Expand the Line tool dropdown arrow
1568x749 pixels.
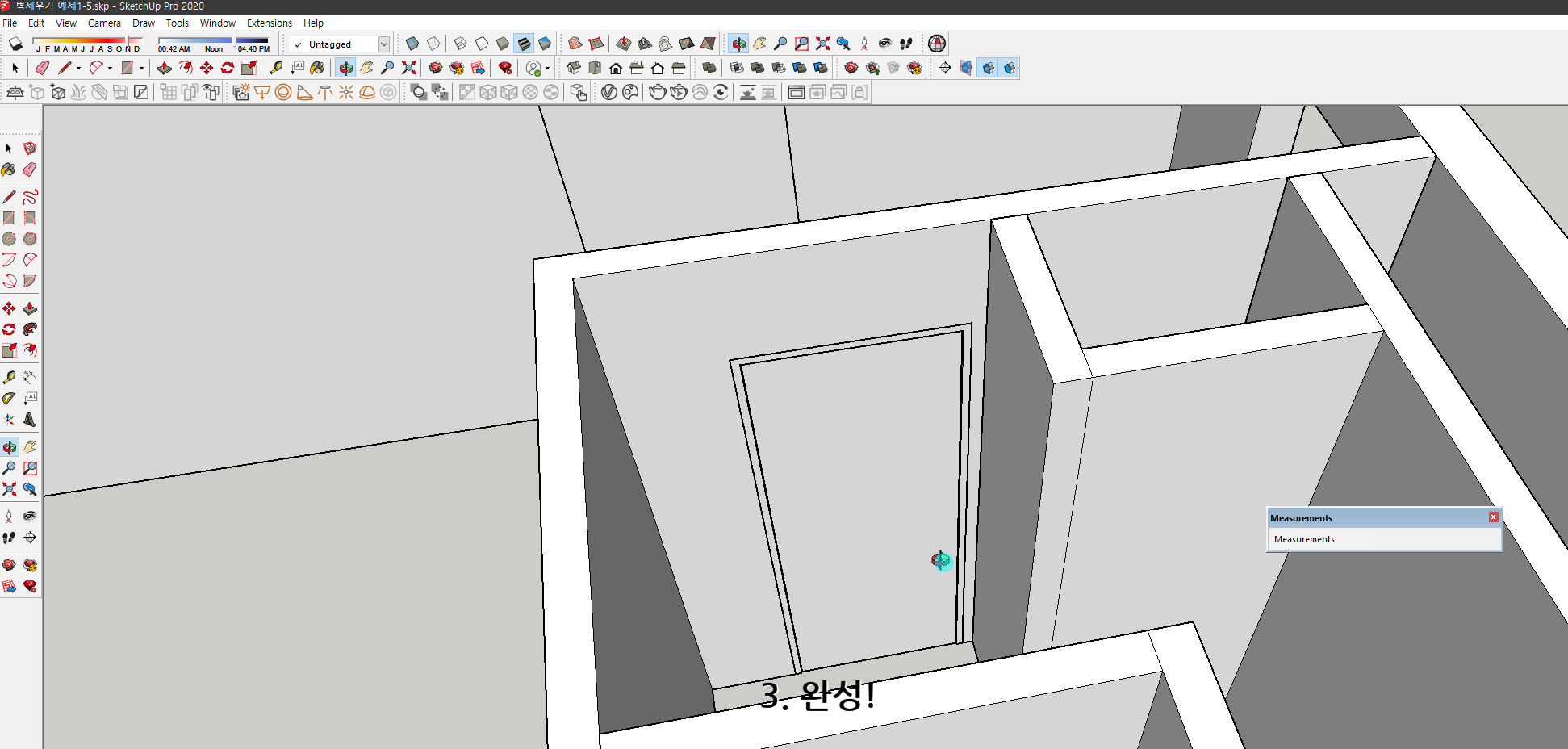(x=78, y=68)
